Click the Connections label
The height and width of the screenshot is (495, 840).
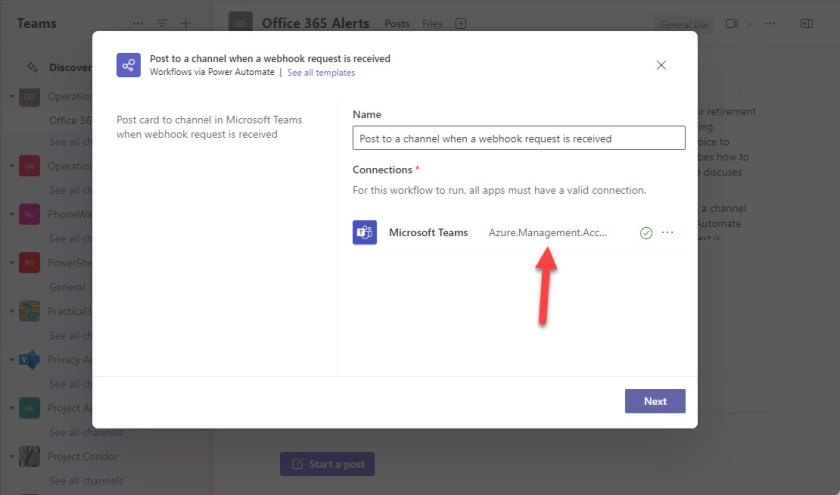(x=382, y=170)
